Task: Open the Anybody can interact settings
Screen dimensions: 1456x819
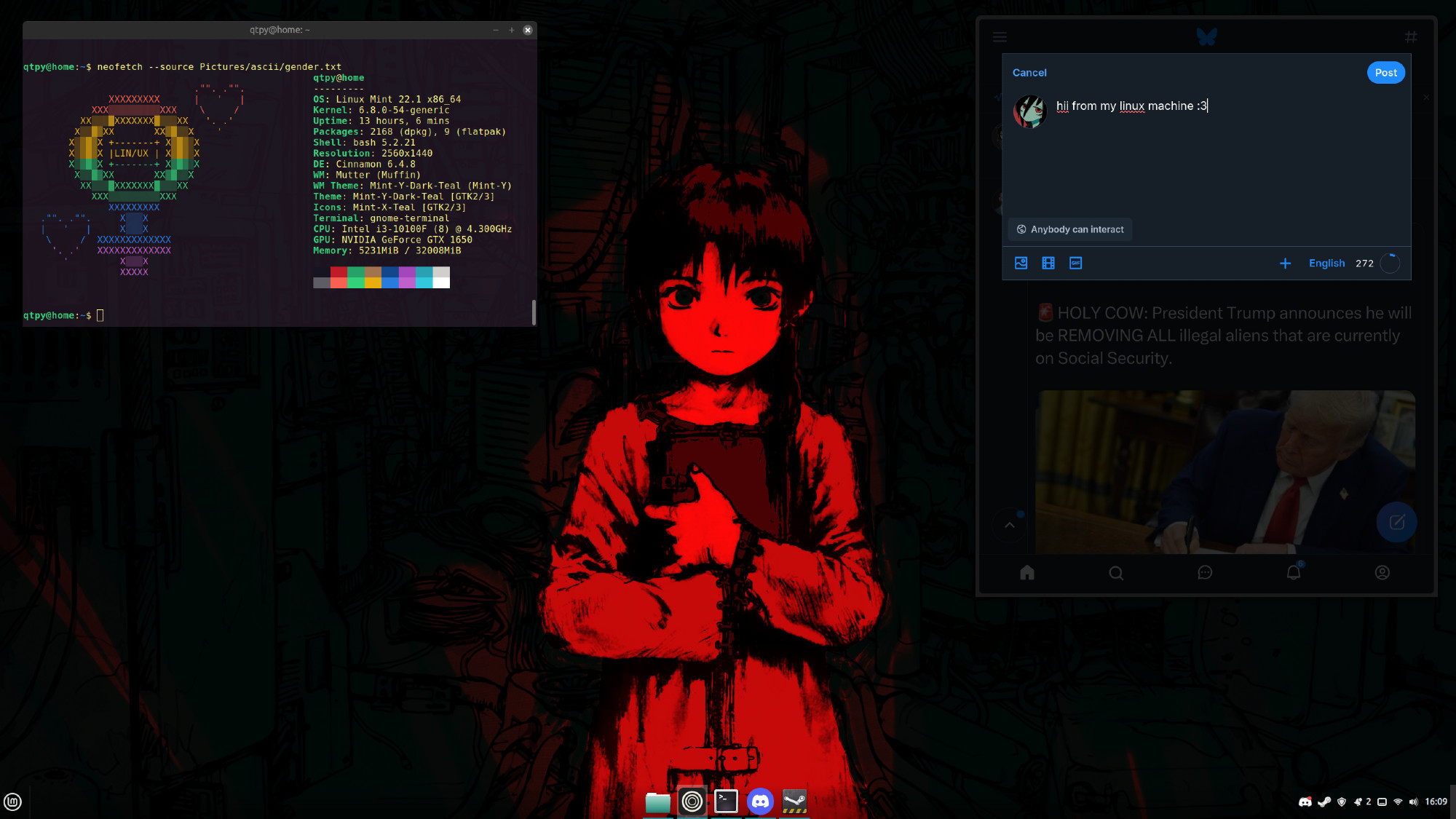Action: click(x=1069, y=229)
